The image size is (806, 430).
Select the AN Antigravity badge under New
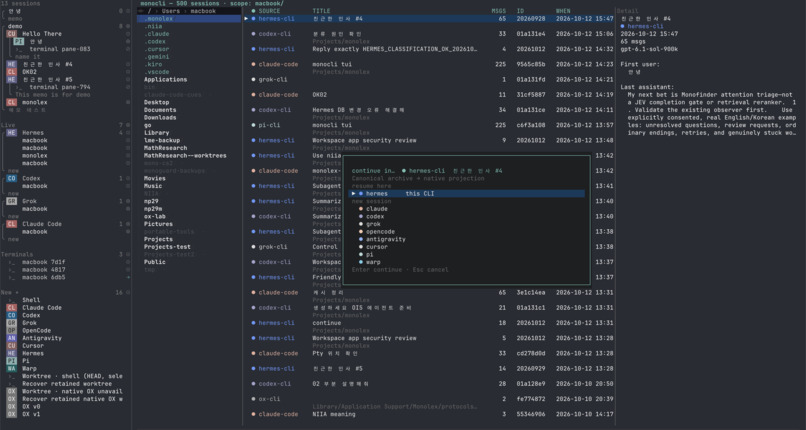tap(11, 338)
